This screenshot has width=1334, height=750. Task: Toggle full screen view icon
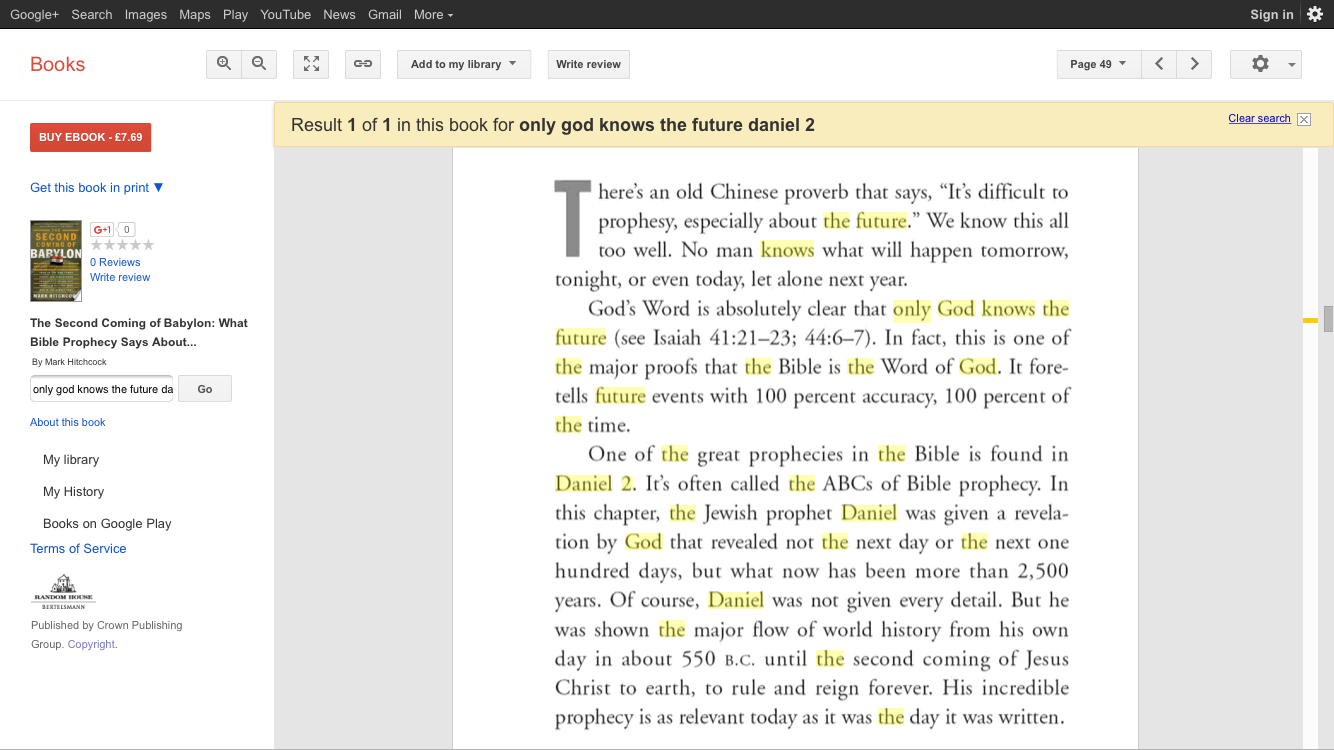point(311,64)
